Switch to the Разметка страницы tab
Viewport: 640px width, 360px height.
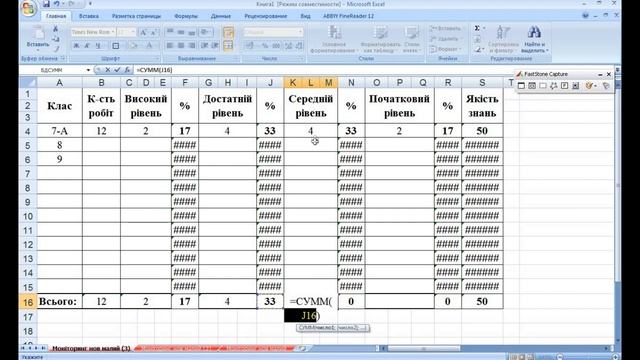(x=136, y=16)
